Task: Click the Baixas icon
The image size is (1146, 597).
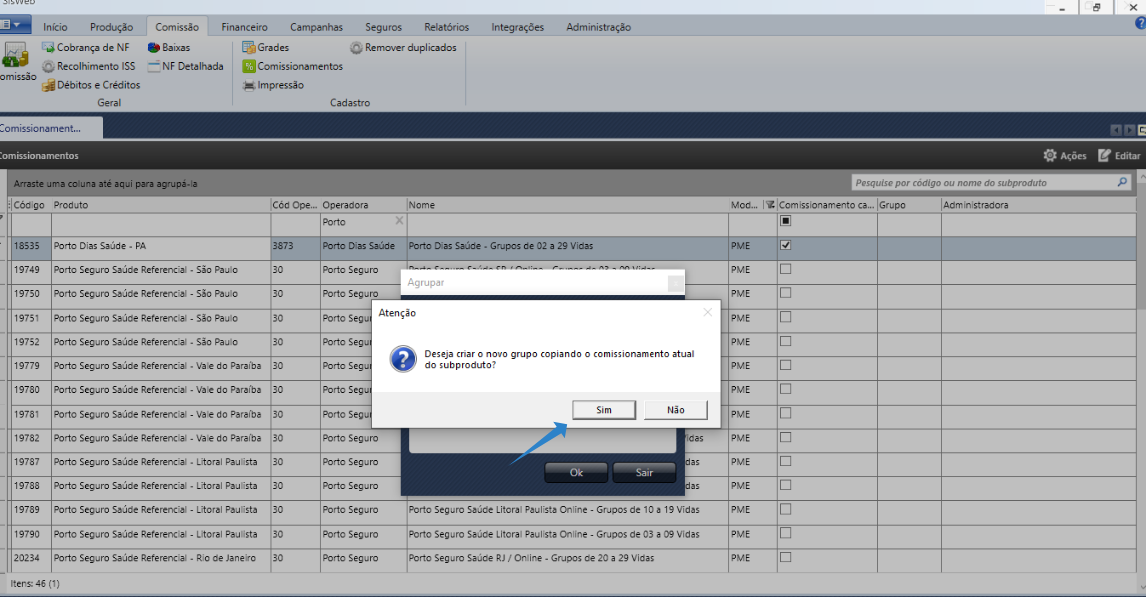Action: (x=153, y=47)
